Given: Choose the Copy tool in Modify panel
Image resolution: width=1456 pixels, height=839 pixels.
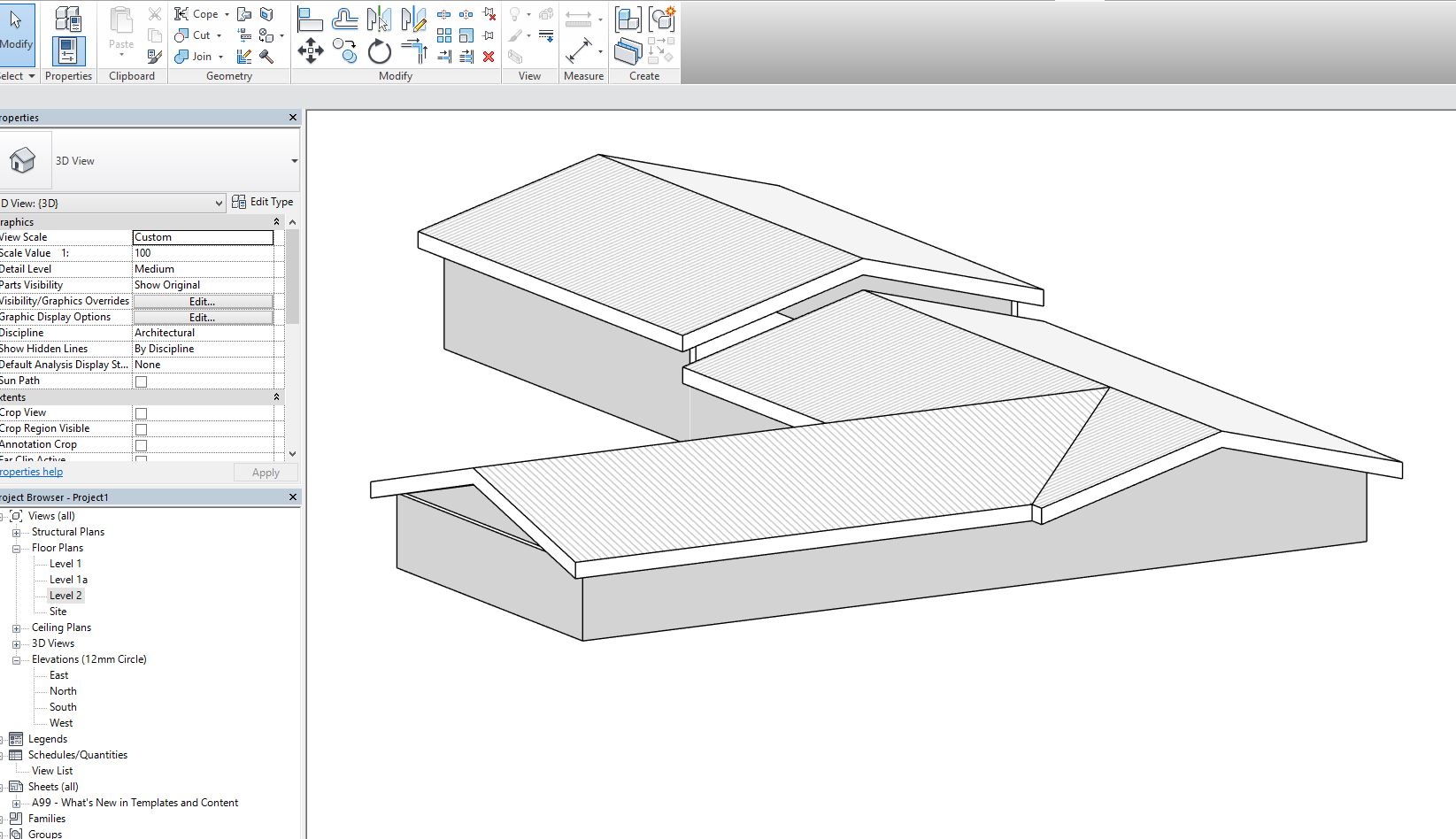Looking at the screenshot, I should (345, 50).
